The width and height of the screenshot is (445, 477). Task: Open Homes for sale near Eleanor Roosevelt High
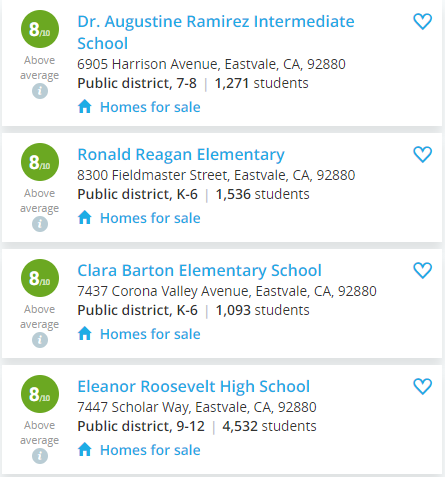pyautogui.click(x=150, y=450)
